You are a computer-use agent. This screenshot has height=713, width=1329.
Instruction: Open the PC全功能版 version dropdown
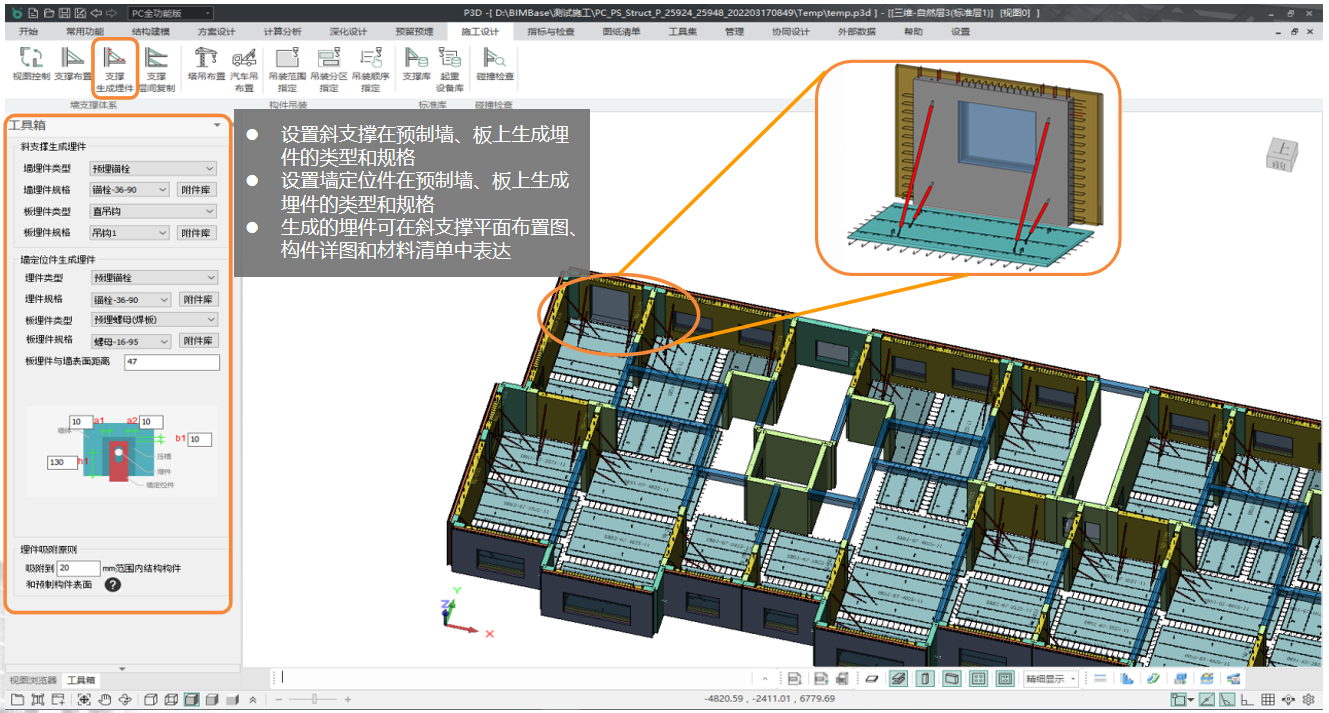(170, 13)
